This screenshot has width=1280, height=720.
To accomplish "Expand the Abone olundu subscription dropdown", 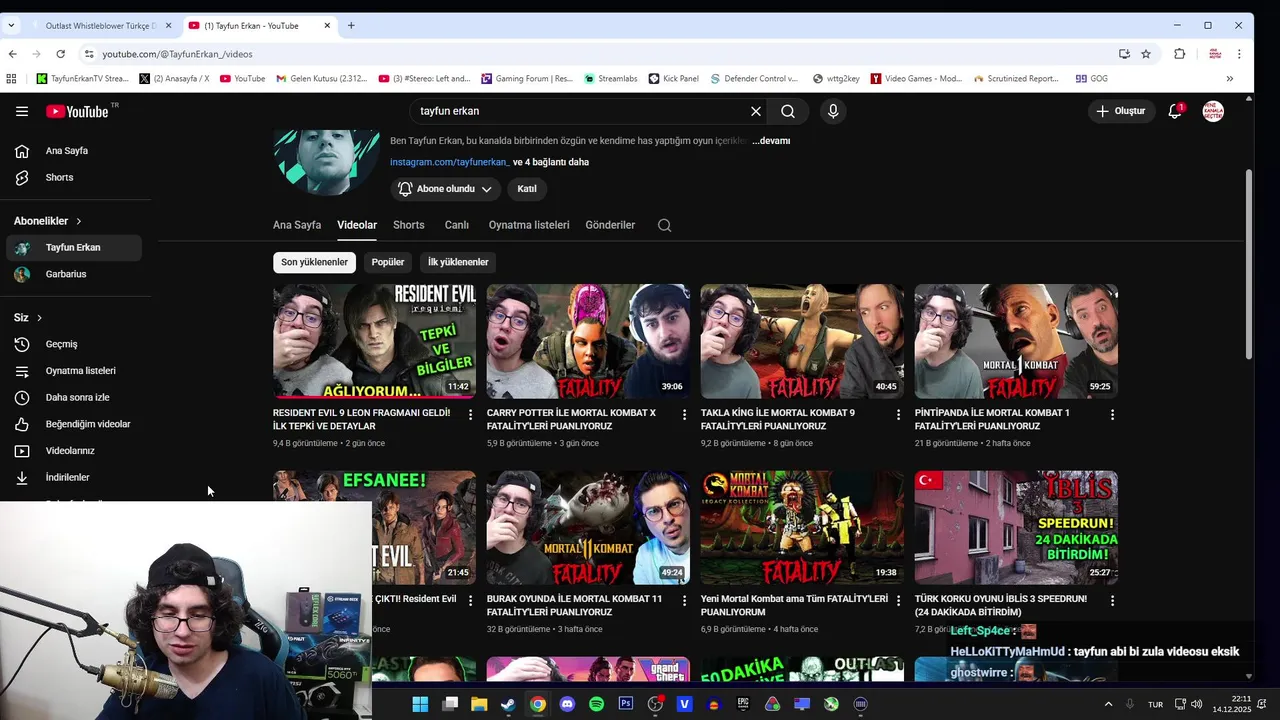I will coord(445,189).
